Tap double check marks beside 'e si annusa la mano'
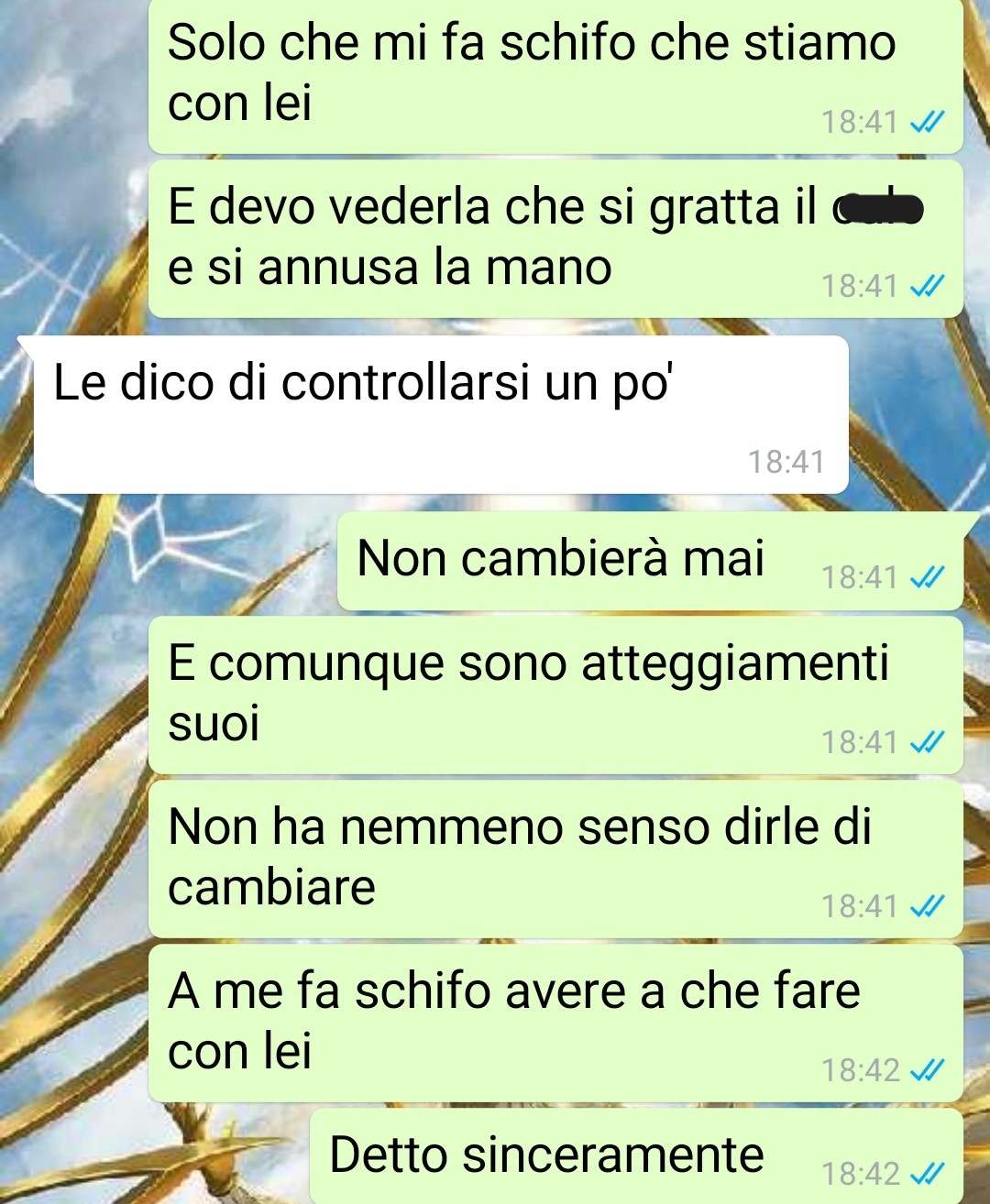This screenshot has height=1204, width=990. click(x=927, y=287)
